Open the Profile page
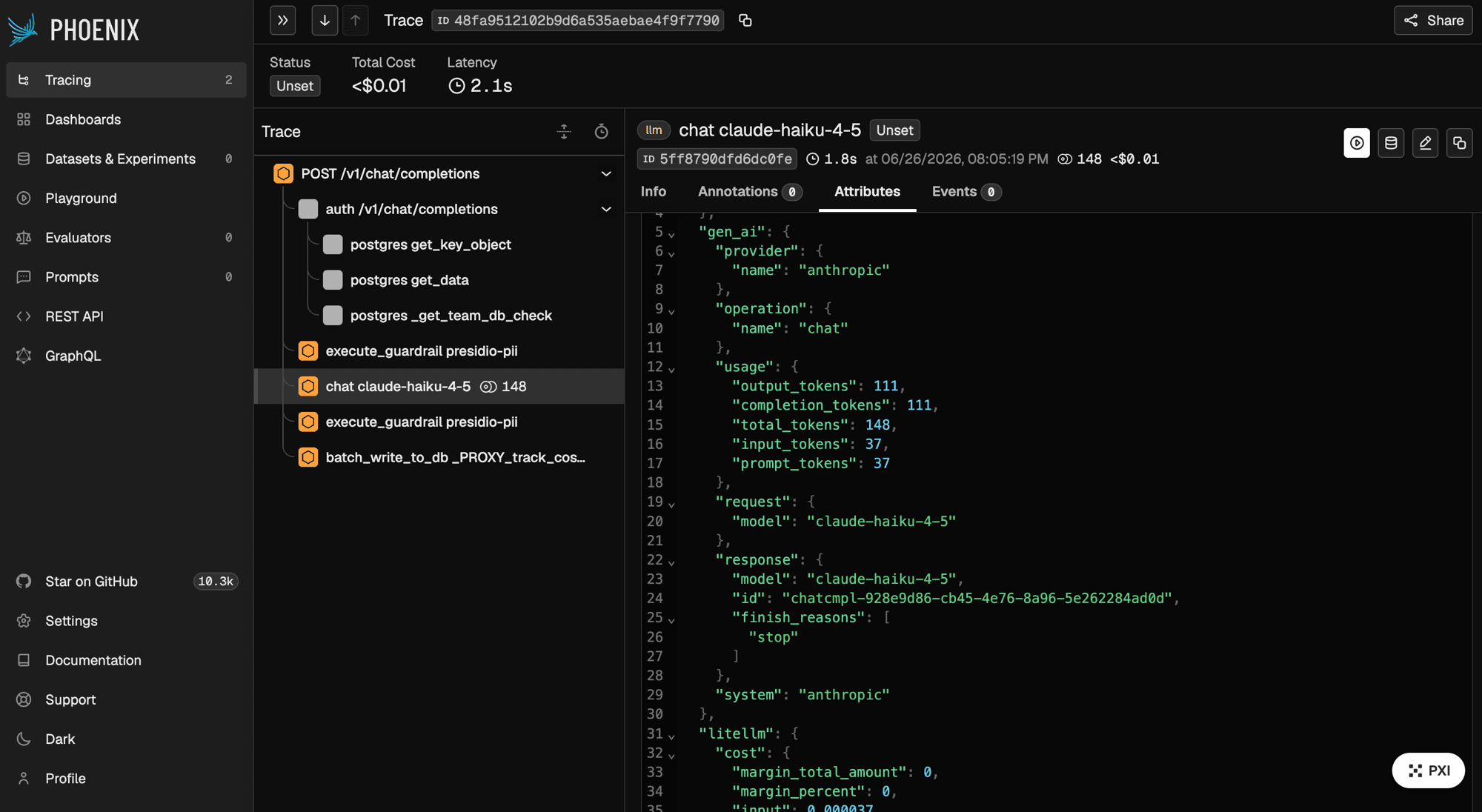The height and width of the screenshot is (812, 1482). (x=126, y=778)
